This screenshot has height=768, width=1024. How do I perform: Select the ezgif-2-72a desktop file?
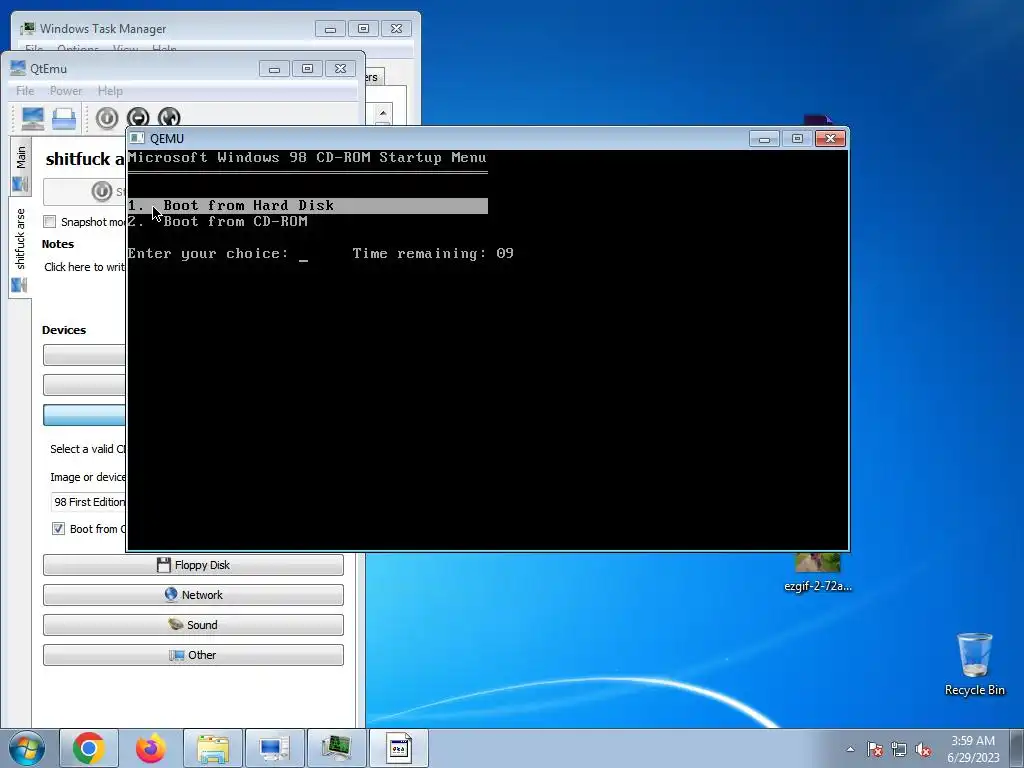tap(818, 573)
